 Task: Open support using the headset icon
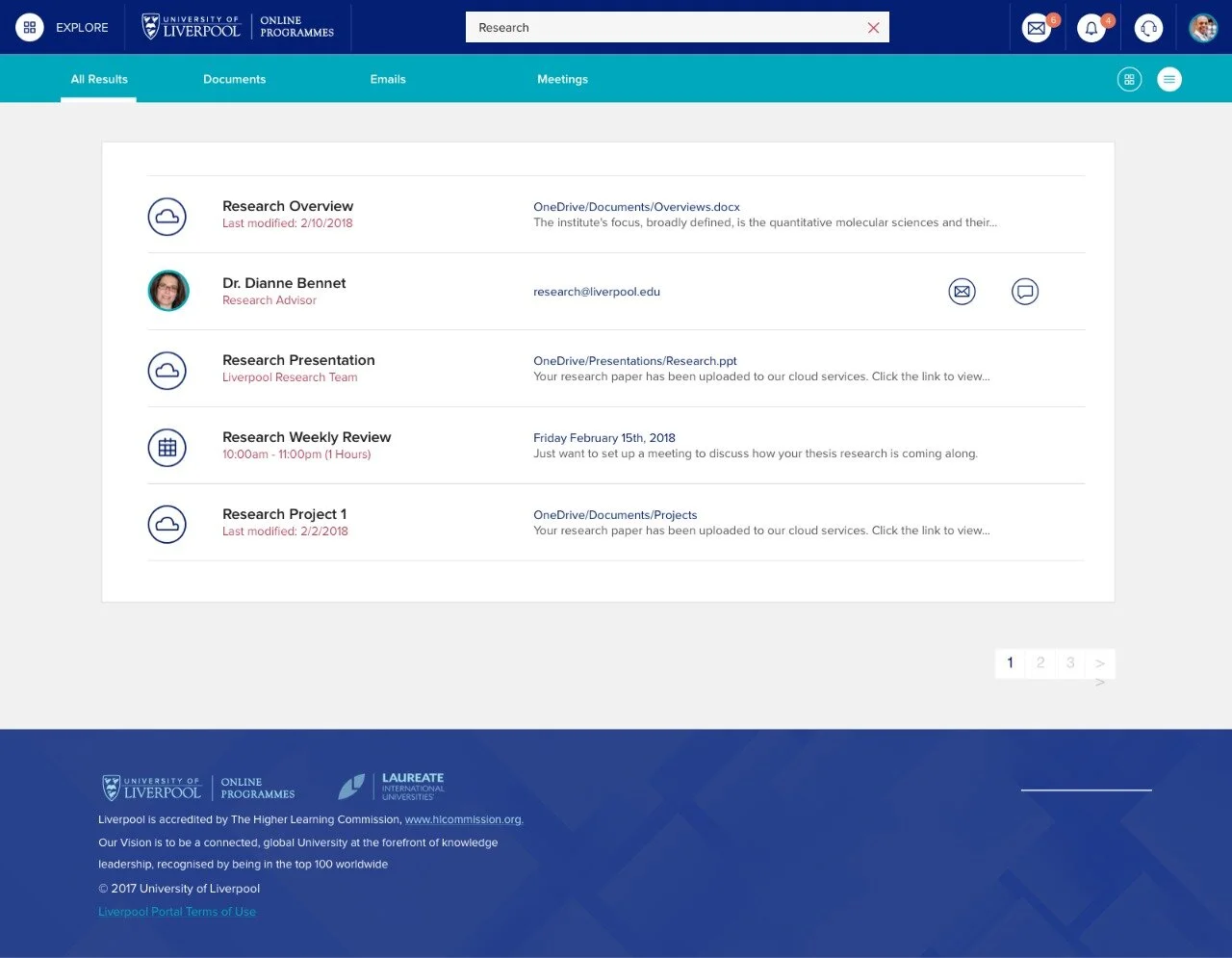[1148, 28]
